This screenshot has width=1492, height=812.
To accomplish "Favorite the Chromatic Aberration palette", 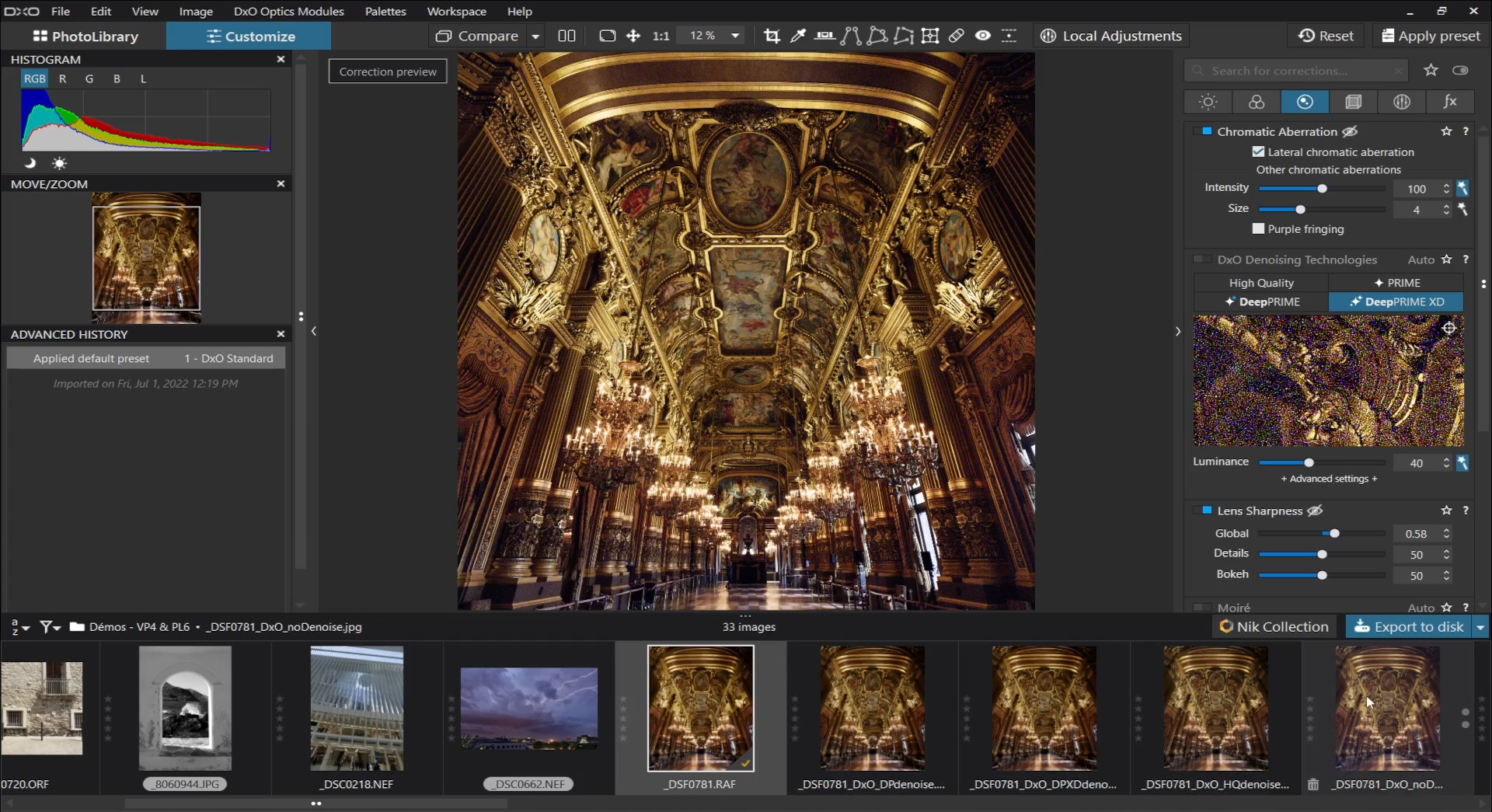I will pyautogui.click(x=1446, y=131).
